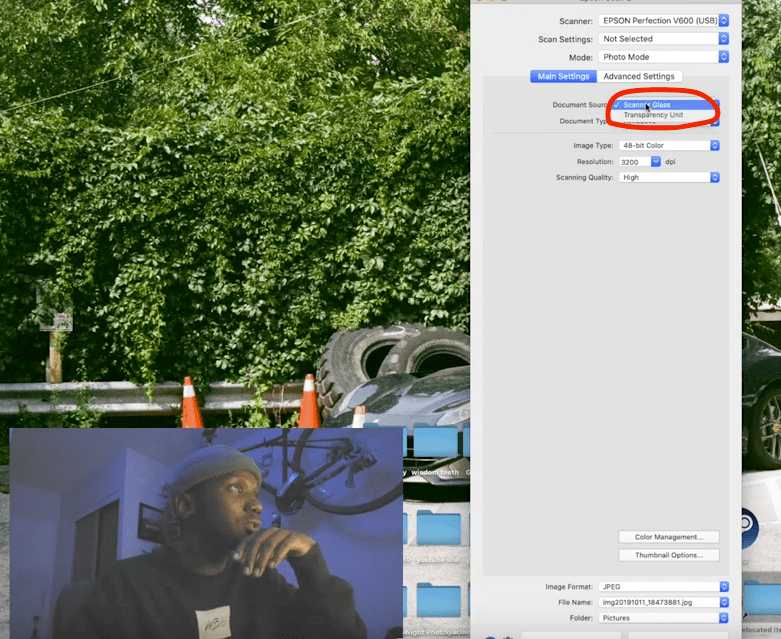Open the Scan Settings dropdown set to Not Selected
Screen dimensions: 781x639
click(x=663, y=38)
